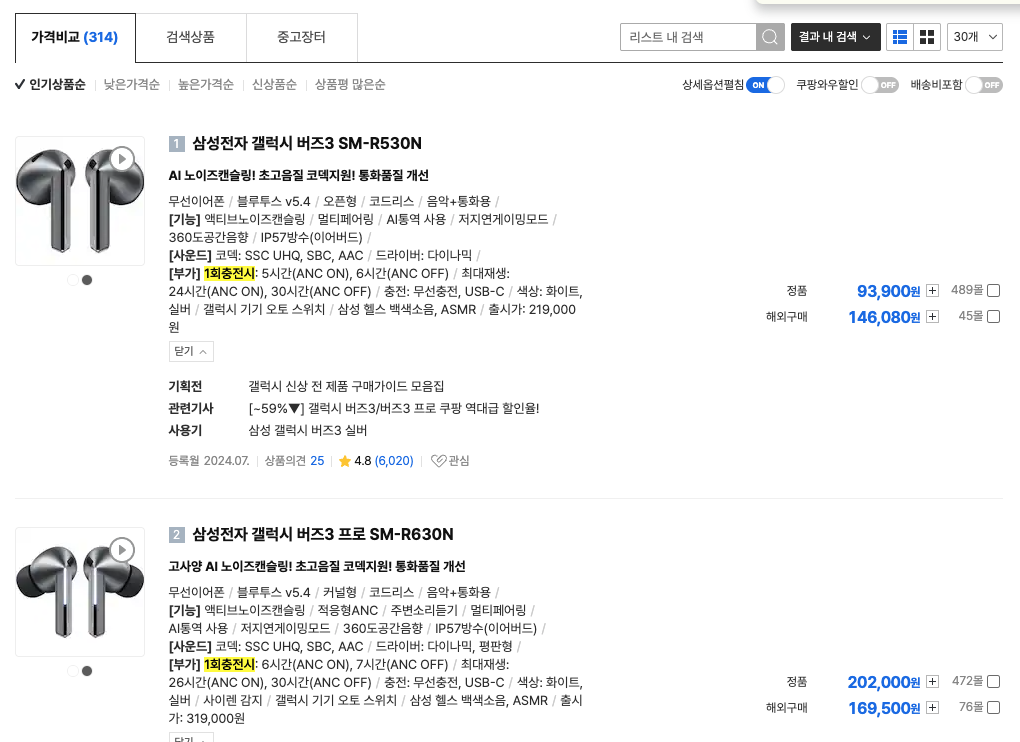The height and width of the screenshot is (742, 1020).
Task: Click the 93,900원 price link
Action: tap(888, 291)
